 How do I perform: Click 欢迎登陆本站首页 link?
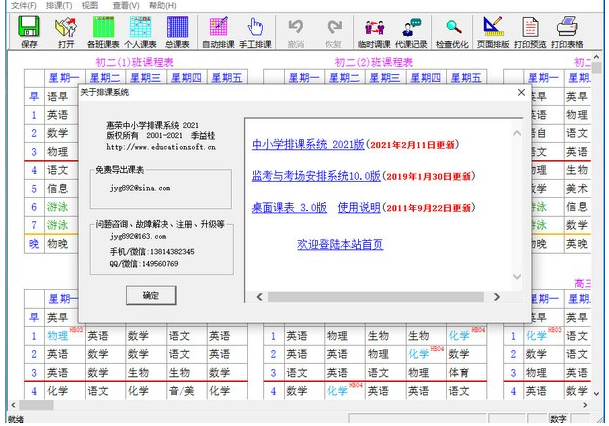click(x=340, y=244)
